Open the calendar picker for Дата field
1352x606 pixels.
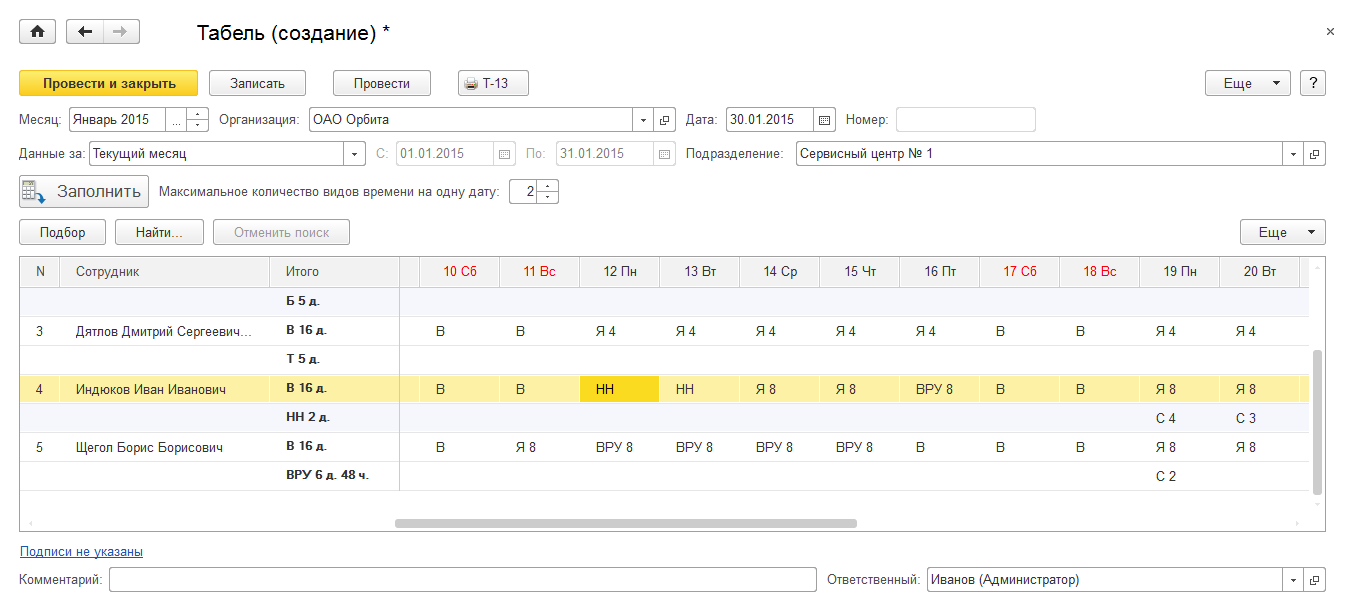[x=825, y=120]
